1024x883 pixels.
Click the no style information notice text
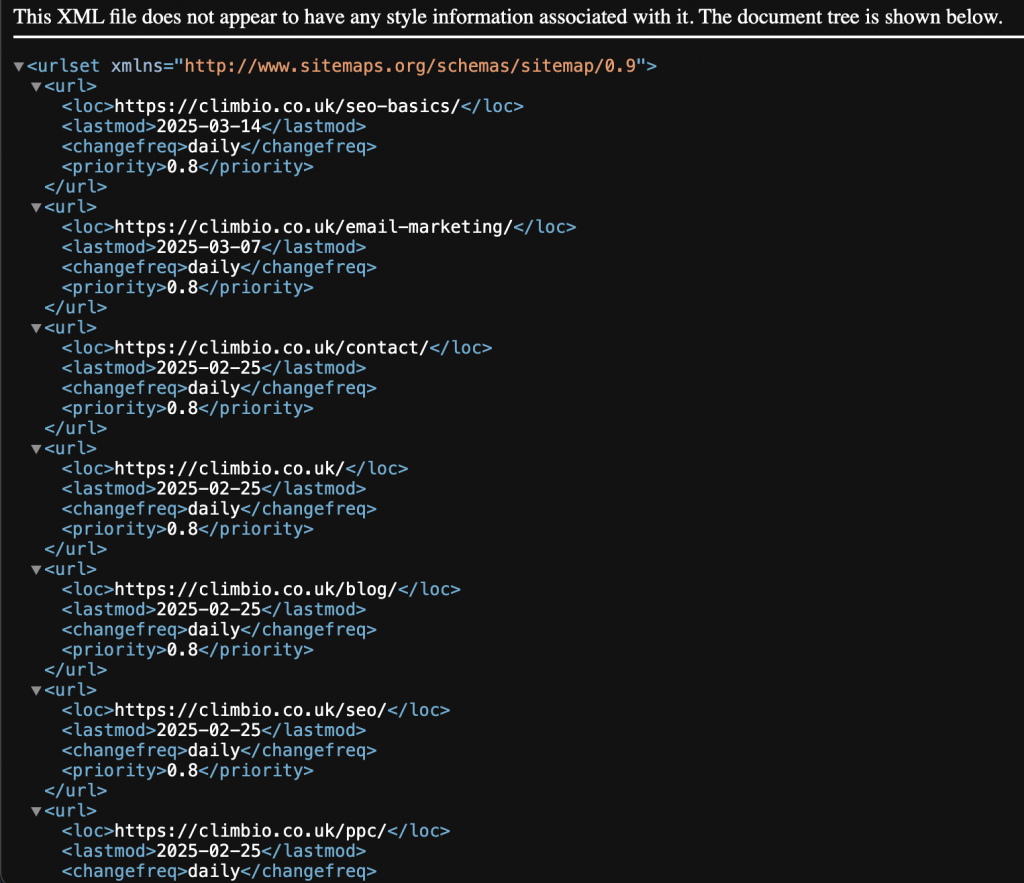click(506, 17)
